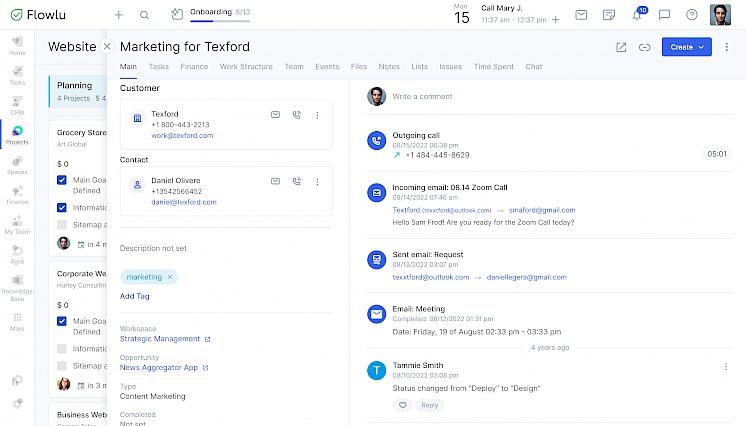Call Texford customer phone icon
Screen dimensions: 746x426
coord(297,115)
